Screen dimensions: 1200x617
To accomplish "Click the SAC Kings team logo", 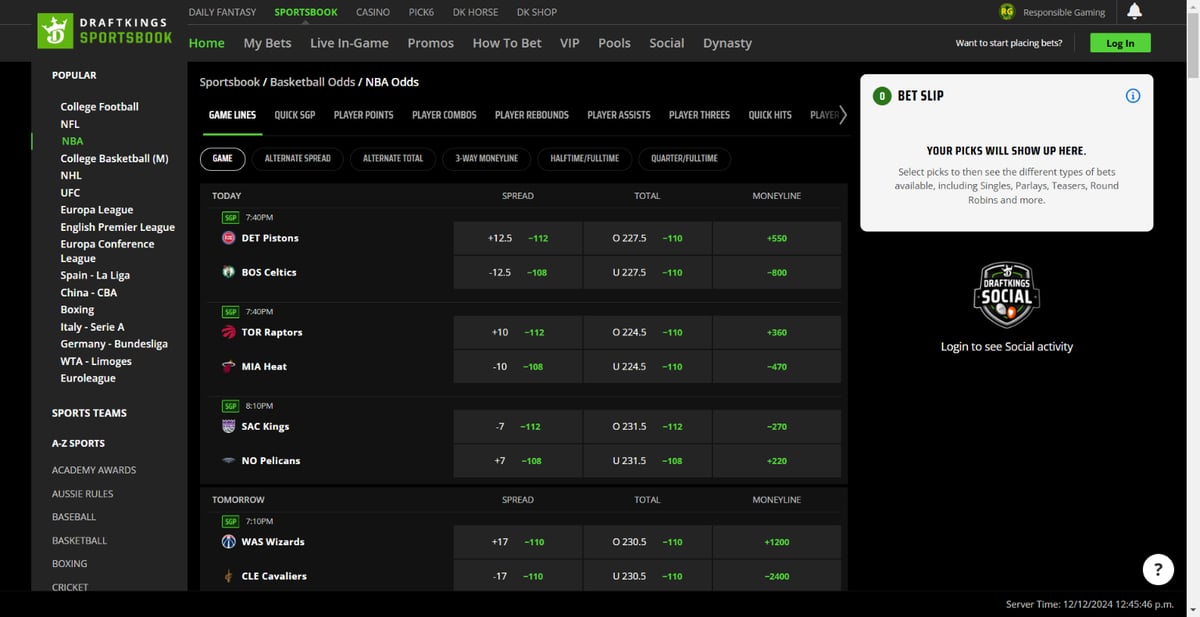I will click(x=229, y=426).
